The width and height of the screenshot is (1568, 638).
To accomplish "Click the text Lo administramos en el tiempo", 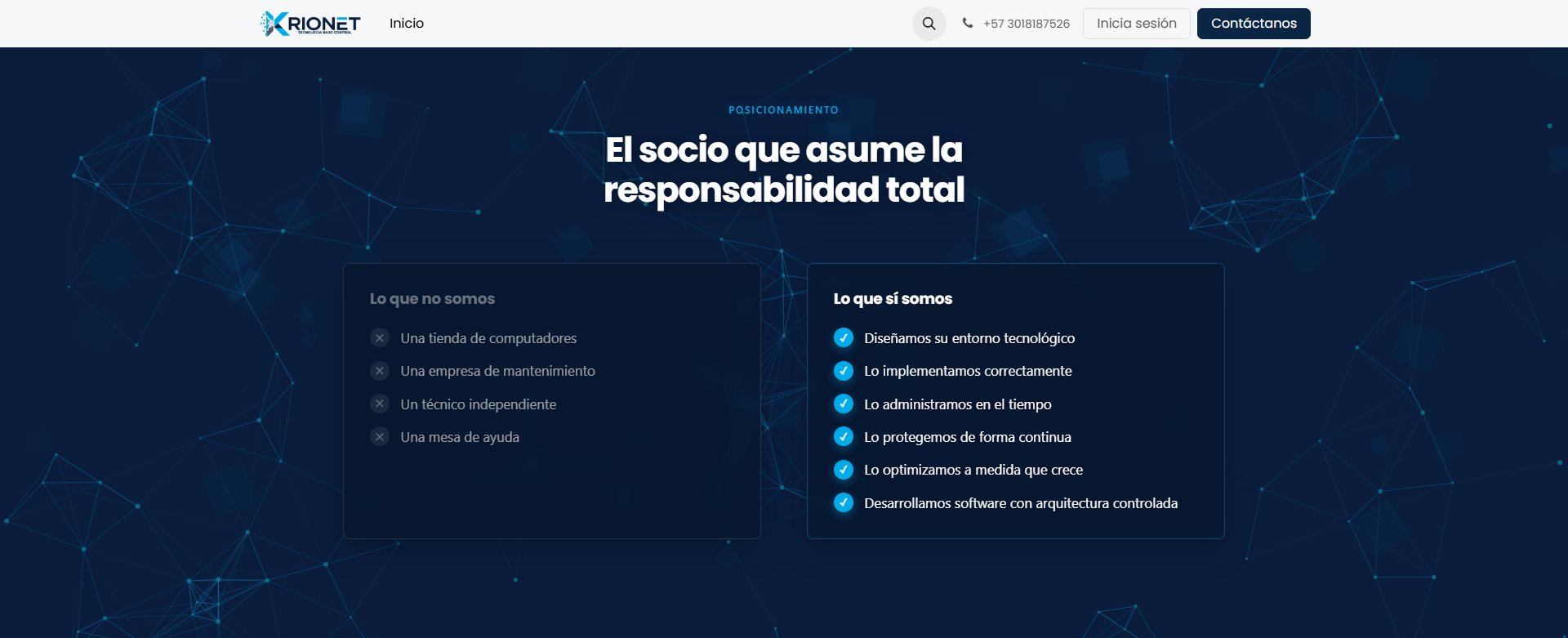I will 958,404.
